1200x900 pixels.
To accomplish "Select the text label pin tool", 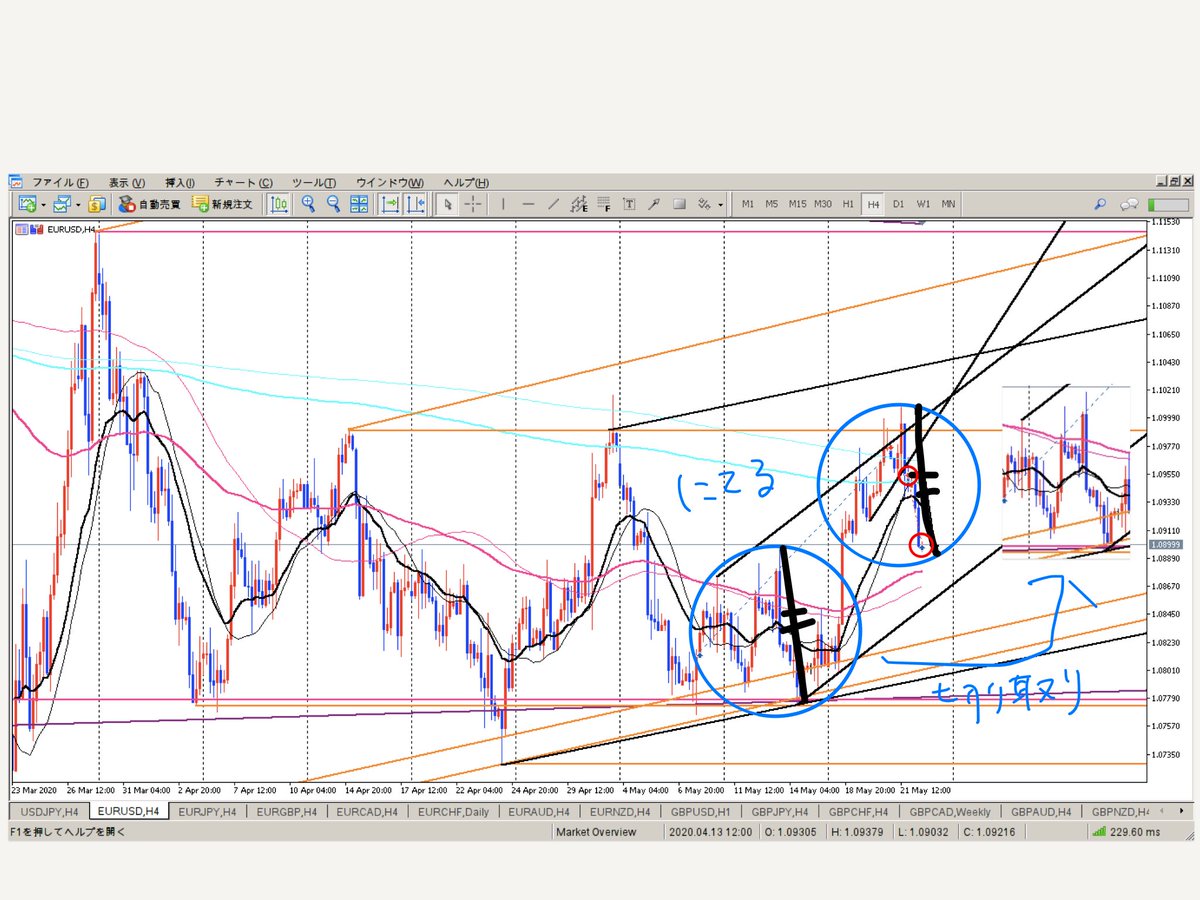I will point(654,204).
